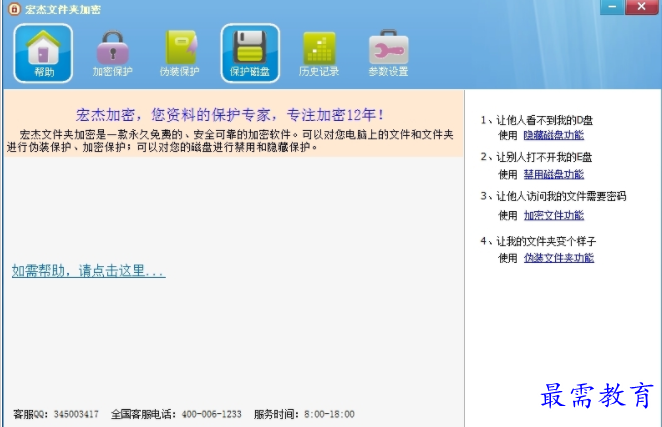Open the 历史记录 chart icon
The image size is (662, 427).
tap(319, 53)
